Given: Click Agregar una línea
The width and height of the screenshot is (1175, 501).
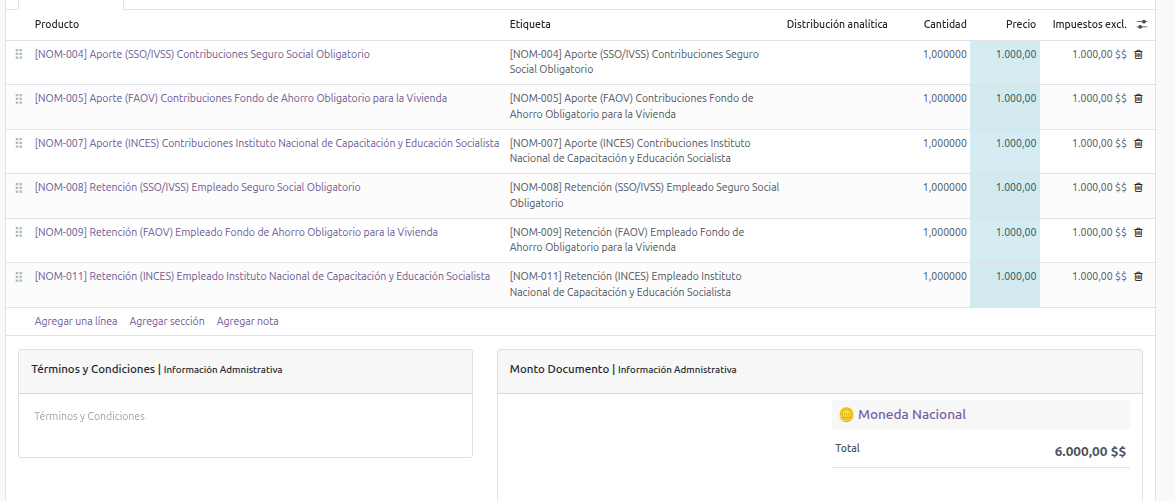Looking at the screenshot, I should tap(76, 321).
